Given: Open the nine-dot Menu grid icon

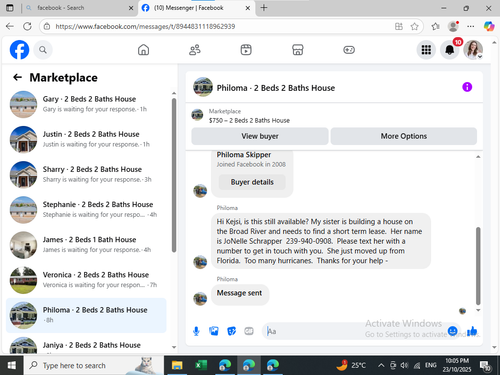Looking at the screenshot, I should [x=426, y=50].
